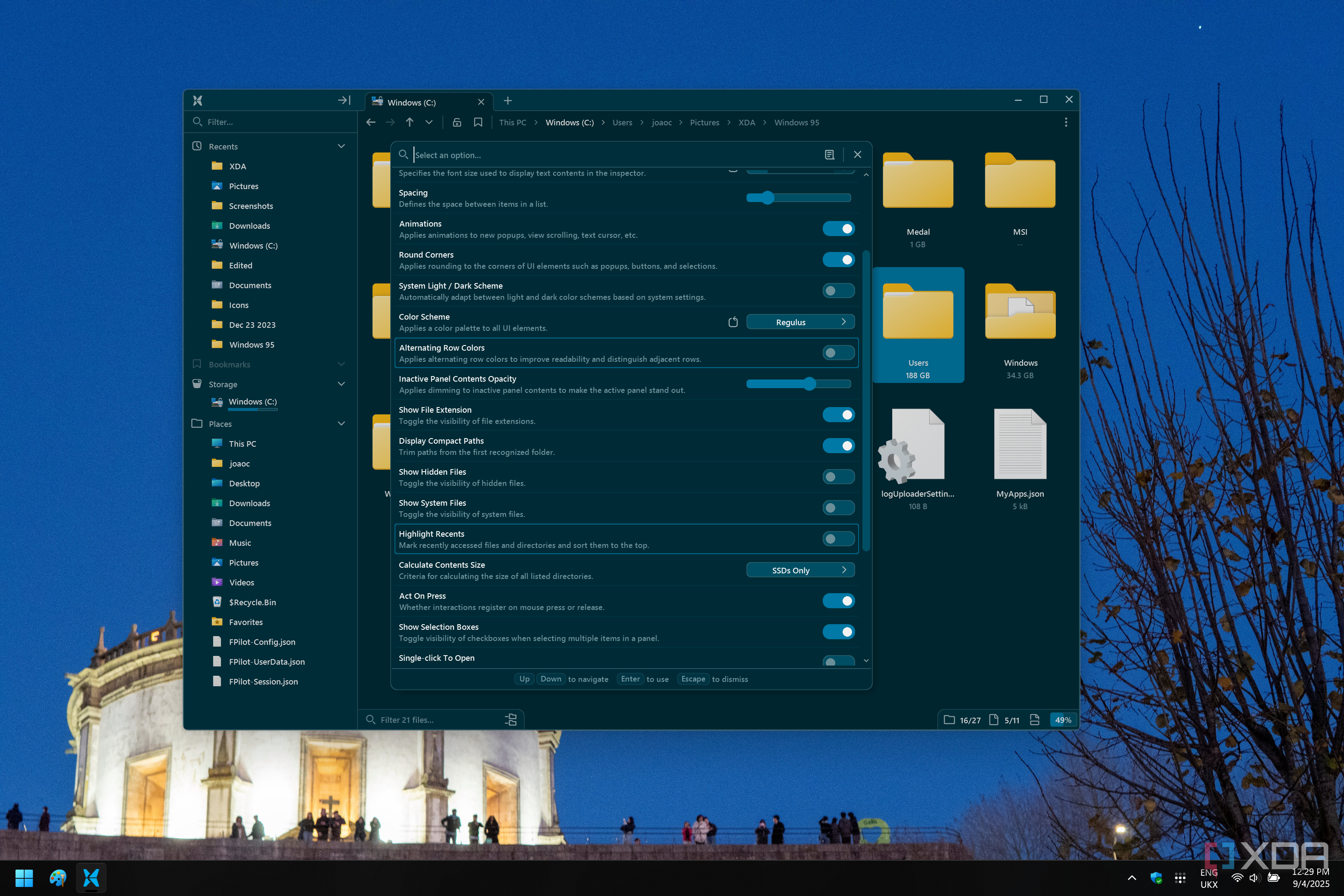This screenshot has height=896, width=1344.
Task: Add a new tab with plus icon
Action: tap(507, 101)
